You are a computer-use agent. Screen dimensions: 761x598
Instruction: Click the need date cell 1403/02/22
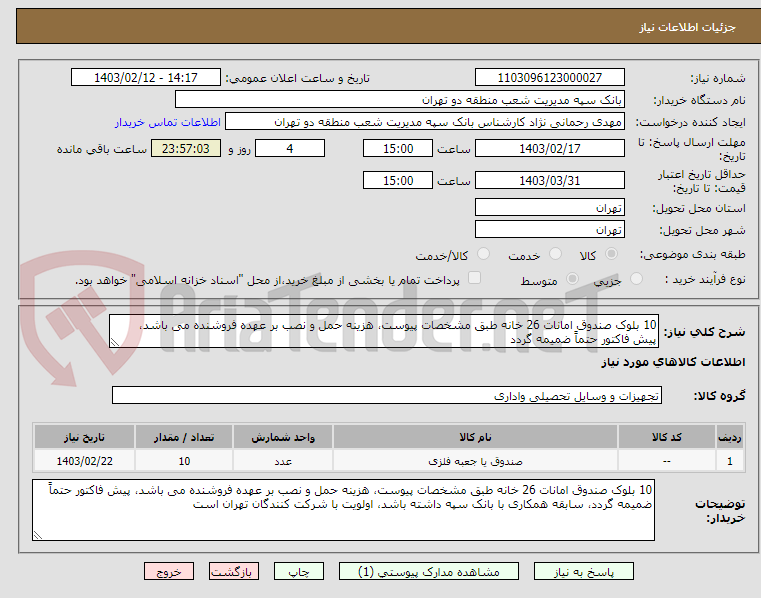pos(84,461)
